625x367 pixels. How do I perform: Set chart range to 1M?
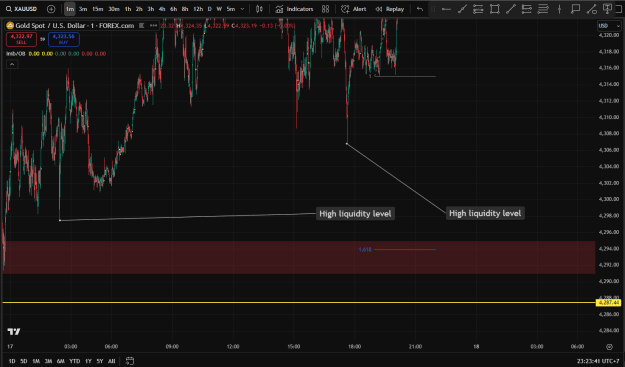tap(36, 361)
